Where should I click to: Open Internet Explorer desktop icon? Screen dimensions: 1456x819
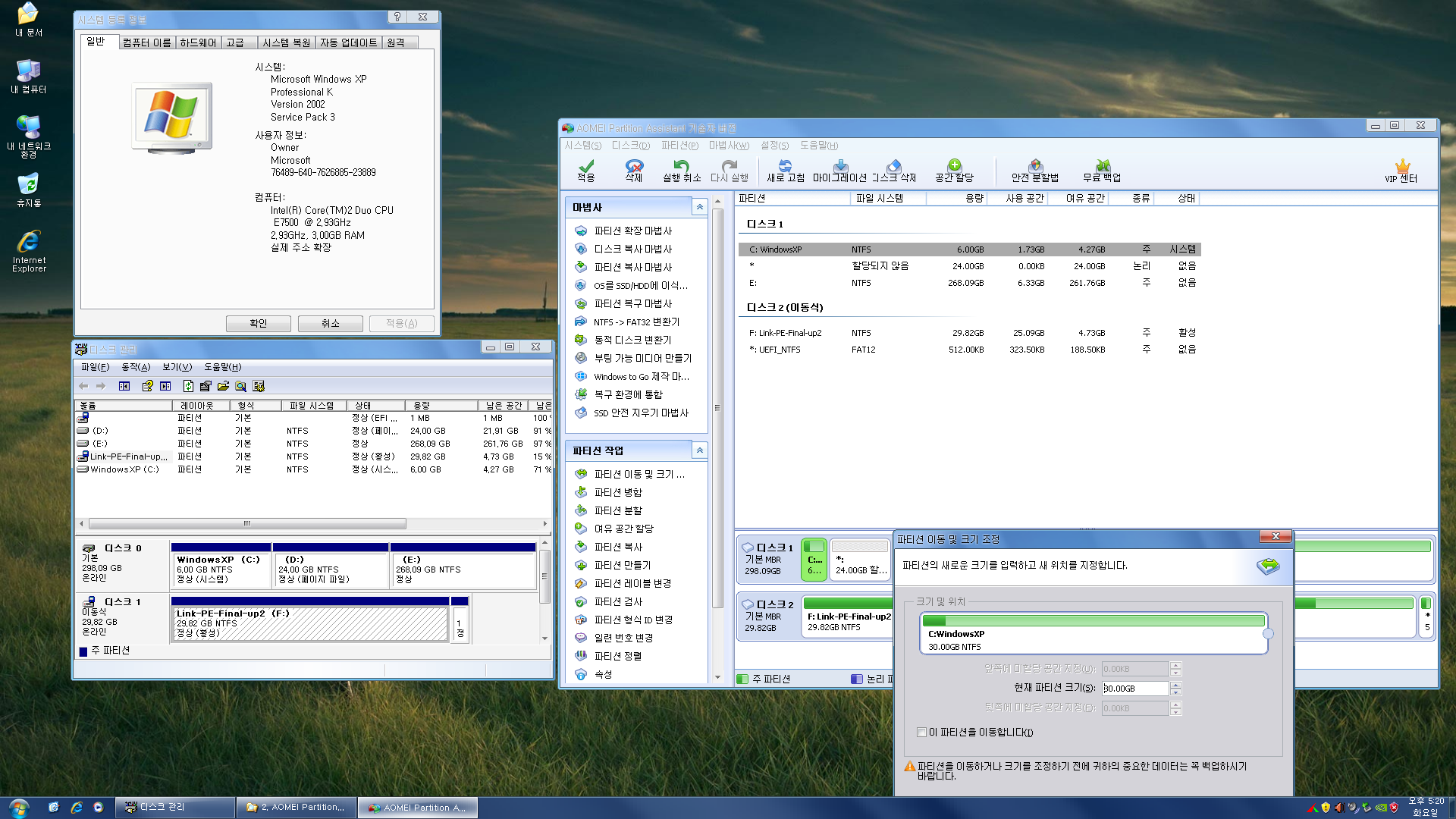(x=29, y=252)
